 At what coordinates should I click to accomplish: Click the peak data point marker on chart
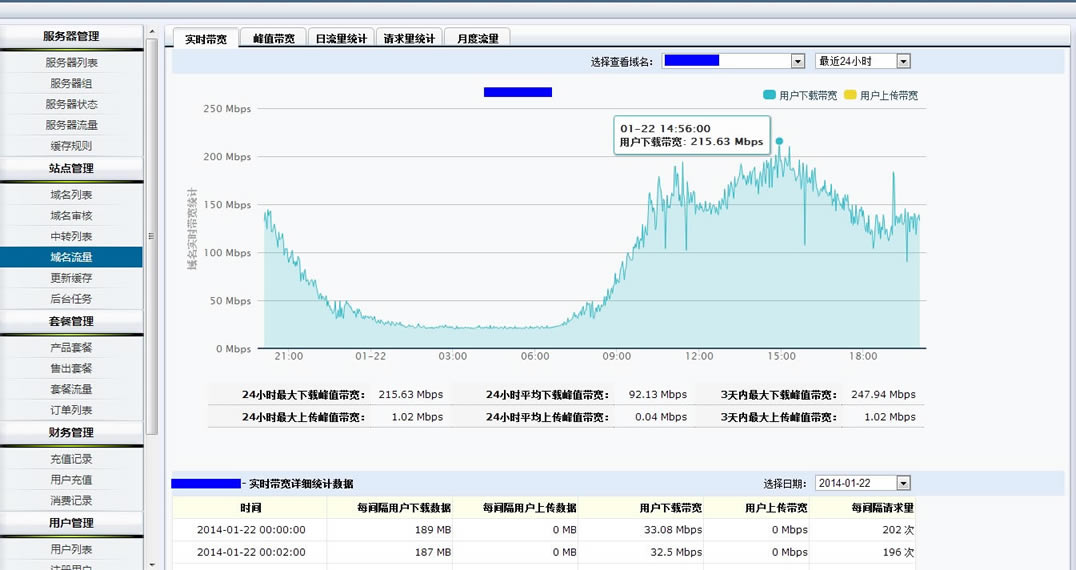coord(779,141)
